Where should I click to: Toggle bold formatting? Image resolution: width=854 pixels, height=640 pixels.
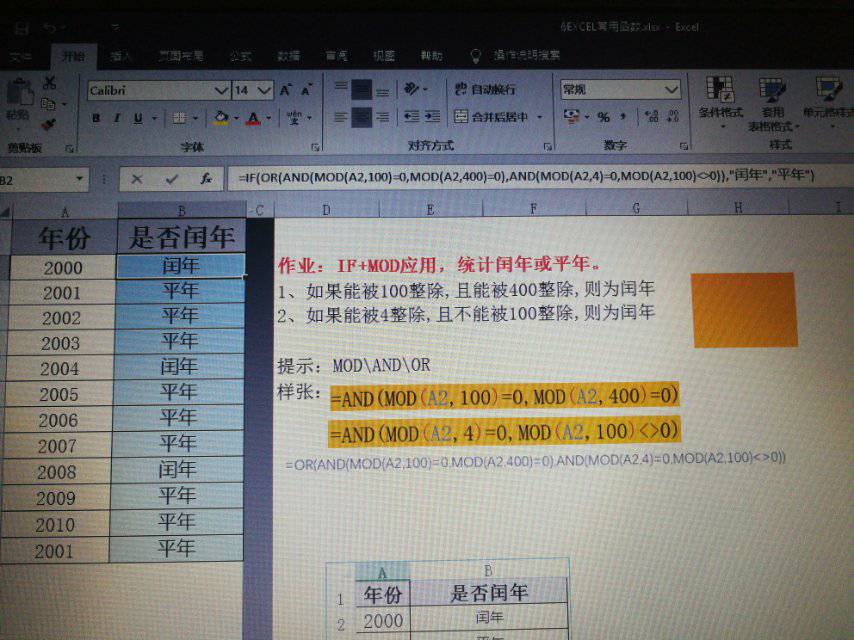coord(96,118)
